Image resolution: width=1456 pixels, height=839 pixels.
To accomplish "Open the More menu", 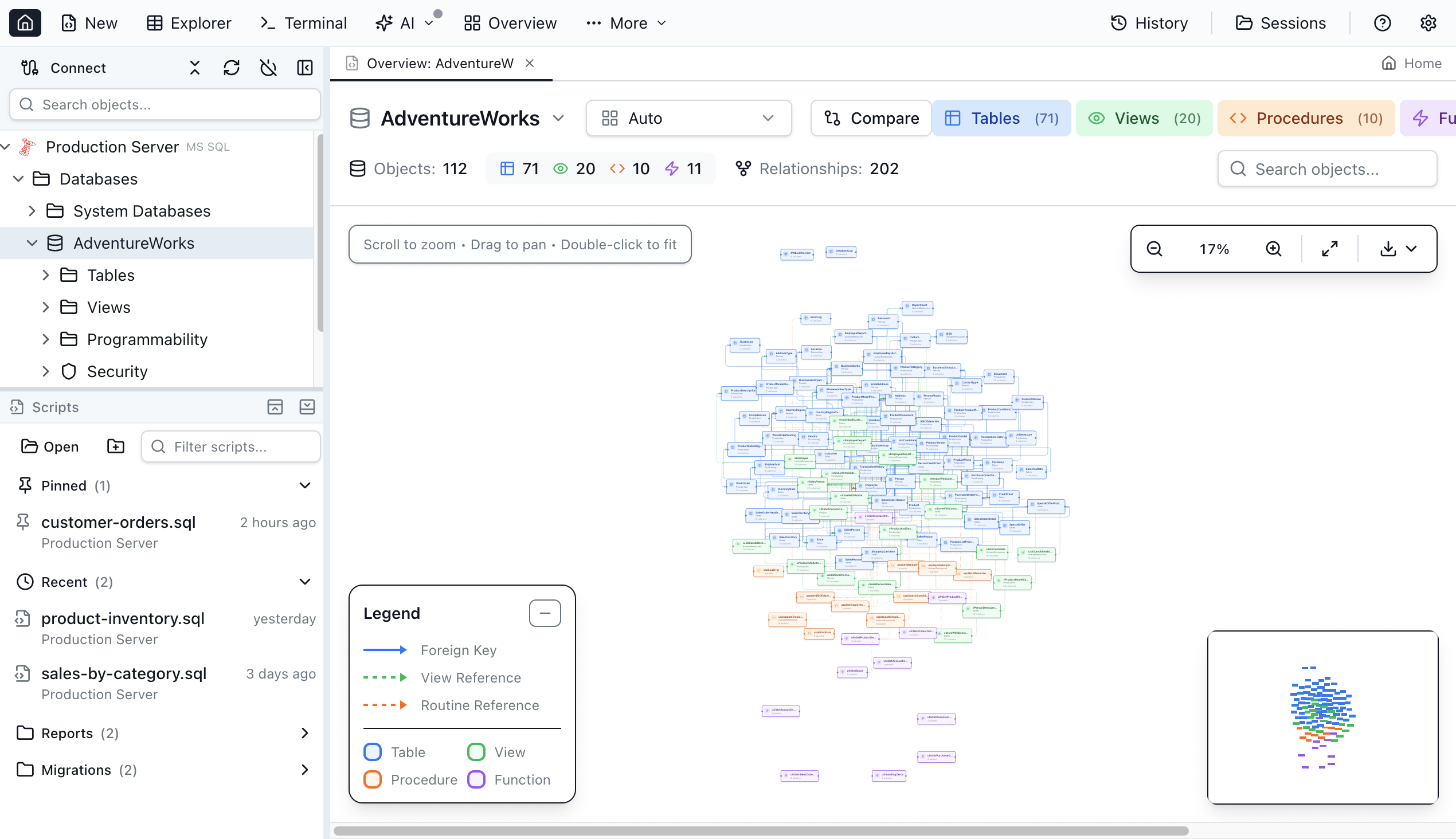I will tap(625, 23).
